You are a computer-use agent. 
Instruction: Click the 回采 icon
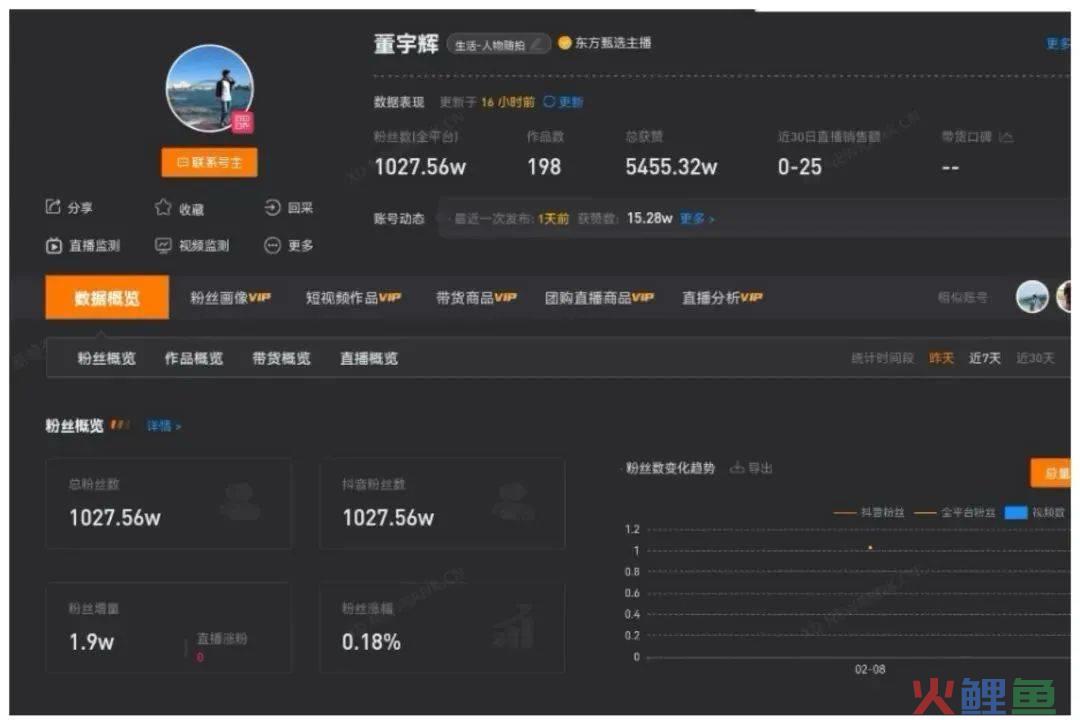point(272,207)
